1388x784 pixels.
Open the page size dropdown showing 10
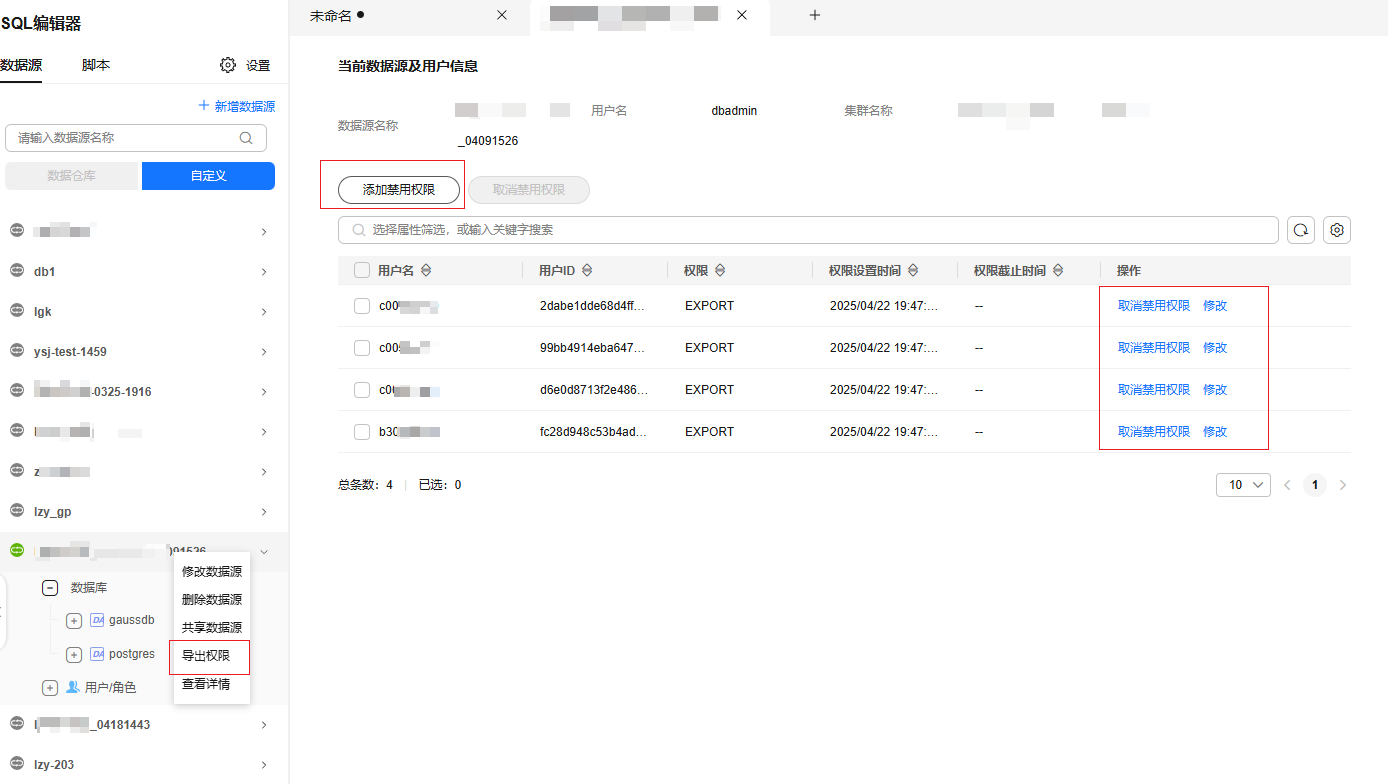pos(1243,485)
